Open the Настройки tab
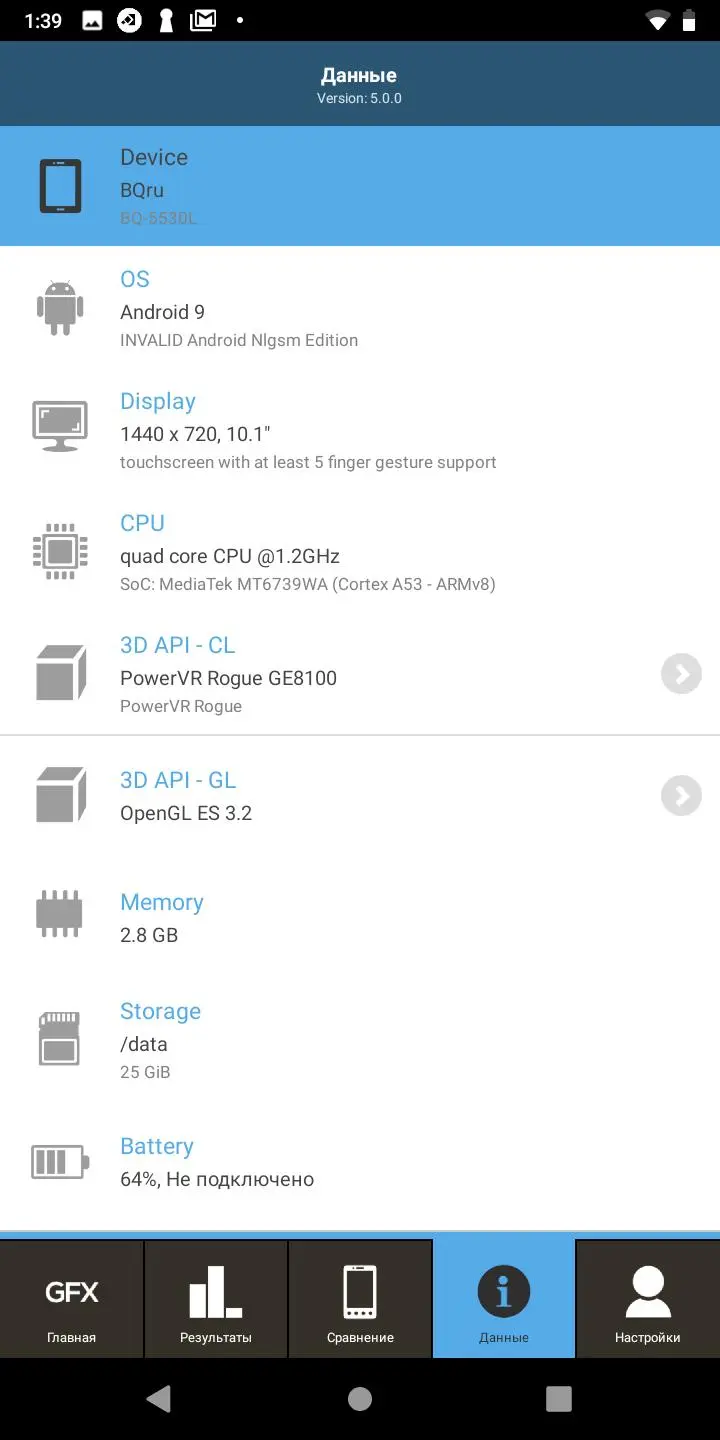Screen dimensions: 720x1440 pyautogui.click(x=648, y=1299)
